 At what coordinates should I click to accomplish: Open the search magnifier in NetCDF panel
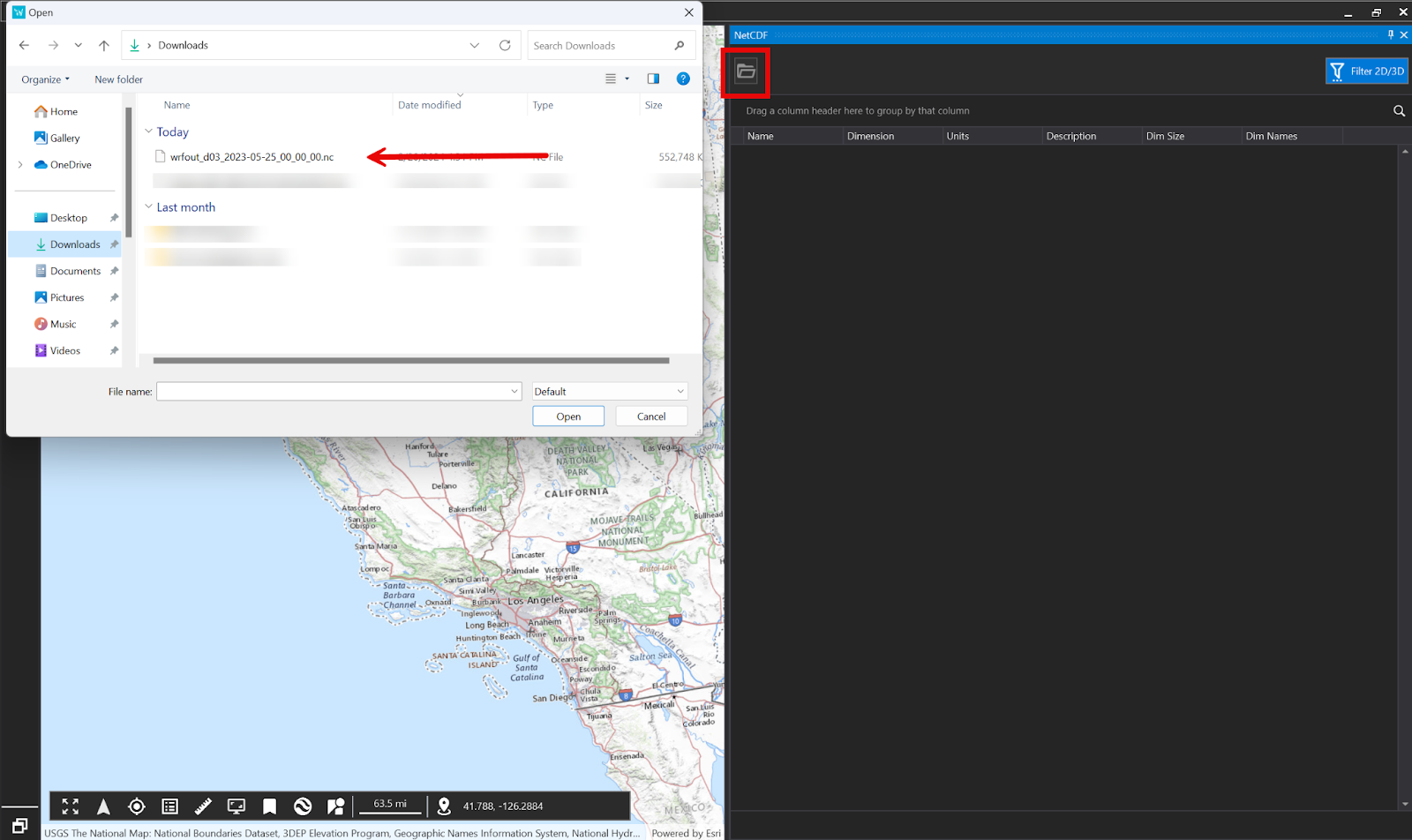point(1399,111)
